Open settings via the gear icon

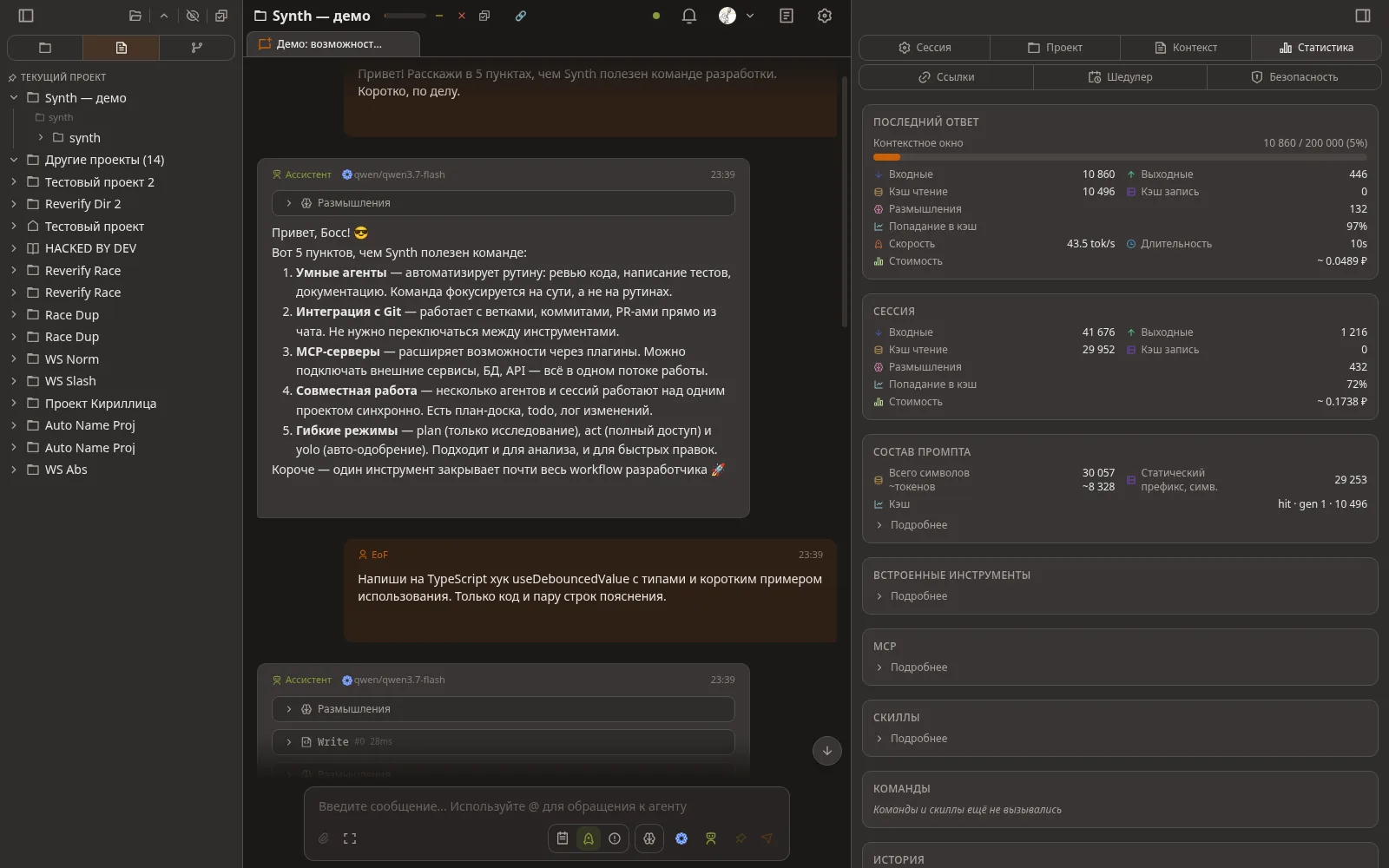(825, 16)
